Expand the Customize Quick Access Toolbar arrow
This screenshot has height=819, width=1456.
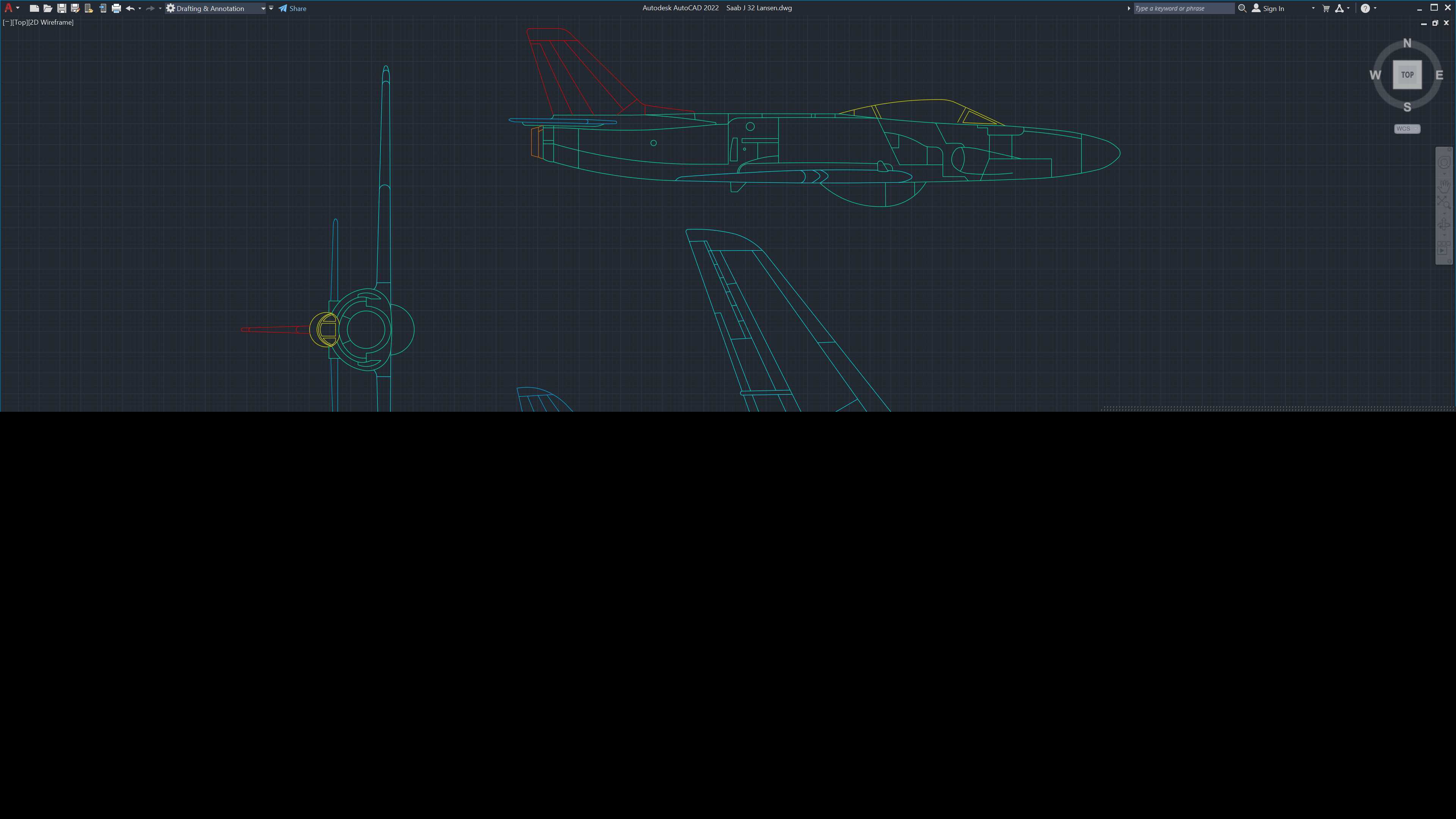pyautogui.click(x=271, y=8)
